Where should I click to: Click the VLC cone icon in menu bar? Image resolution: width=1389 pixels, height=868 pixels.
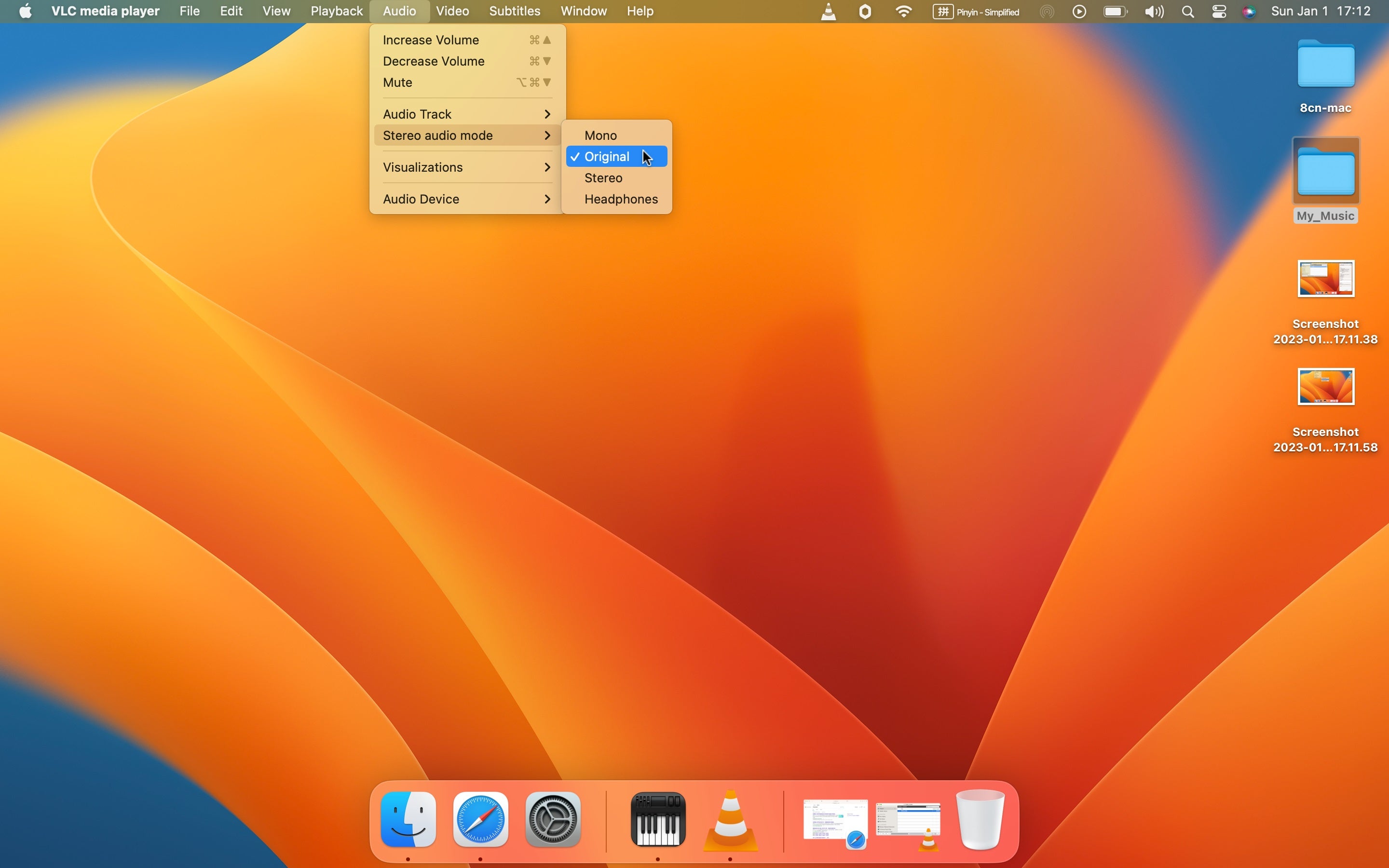click(x=828, y=12)
